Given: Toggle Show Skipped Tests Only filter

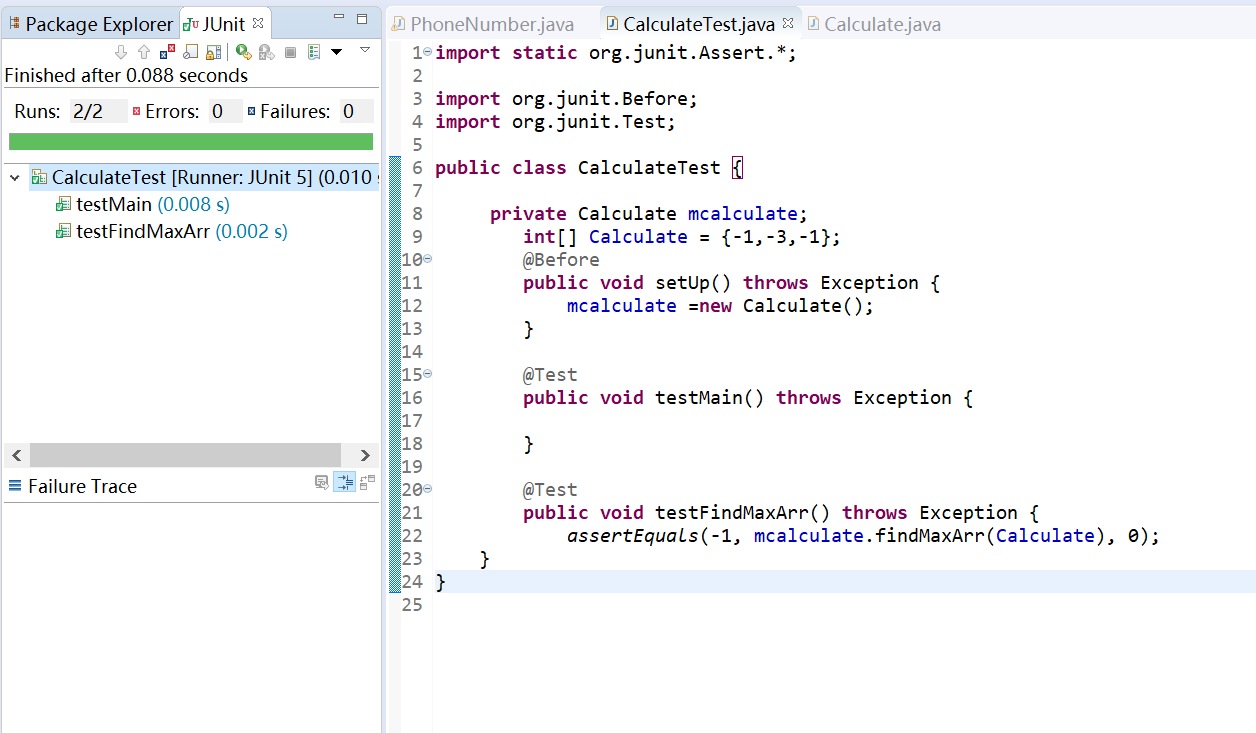Looking at the screenshot, I should [x=190, y=52].
